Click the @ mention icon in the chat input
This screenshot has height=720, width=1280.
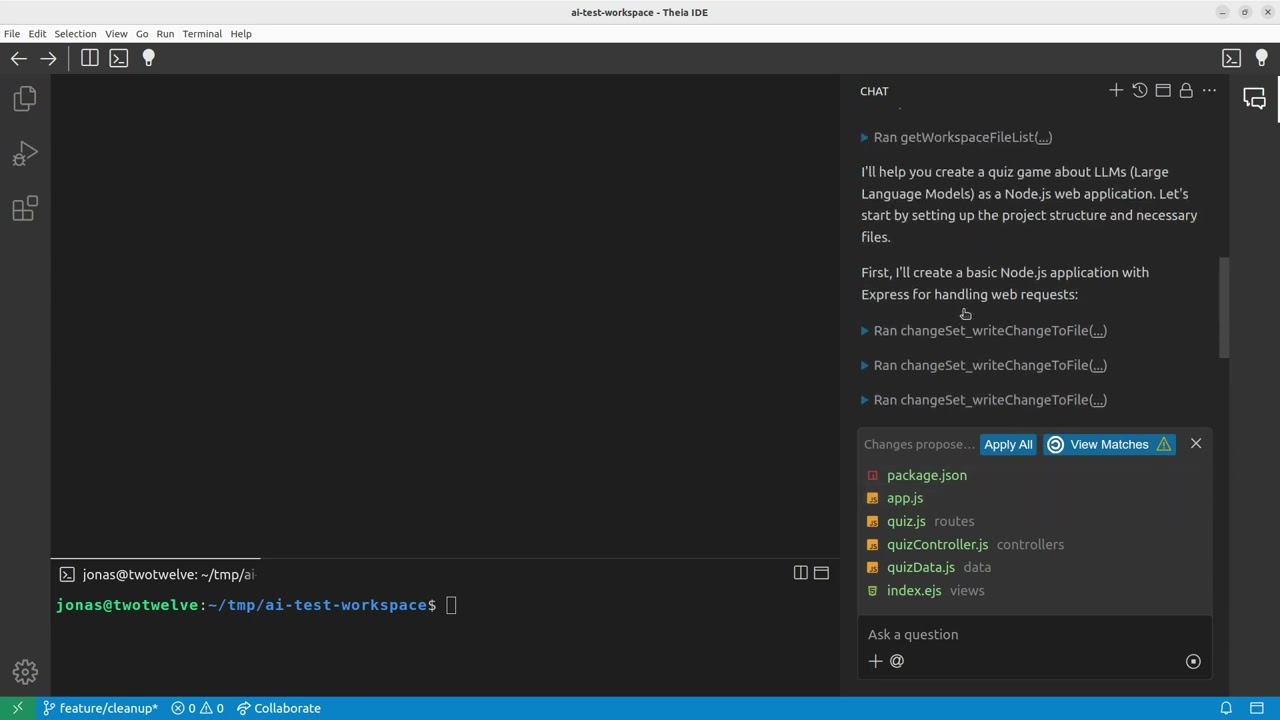897,661
